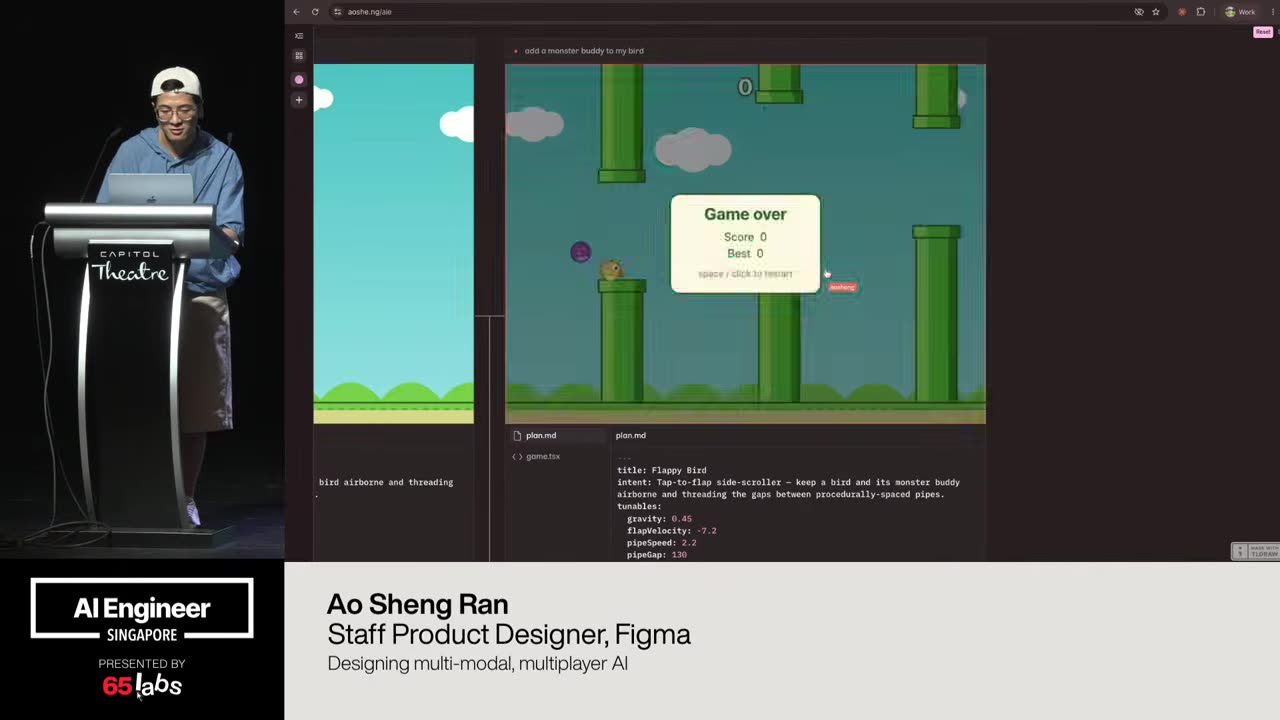Add new item with plus icon
1280x720 pixels.
(x=299, y=100)
